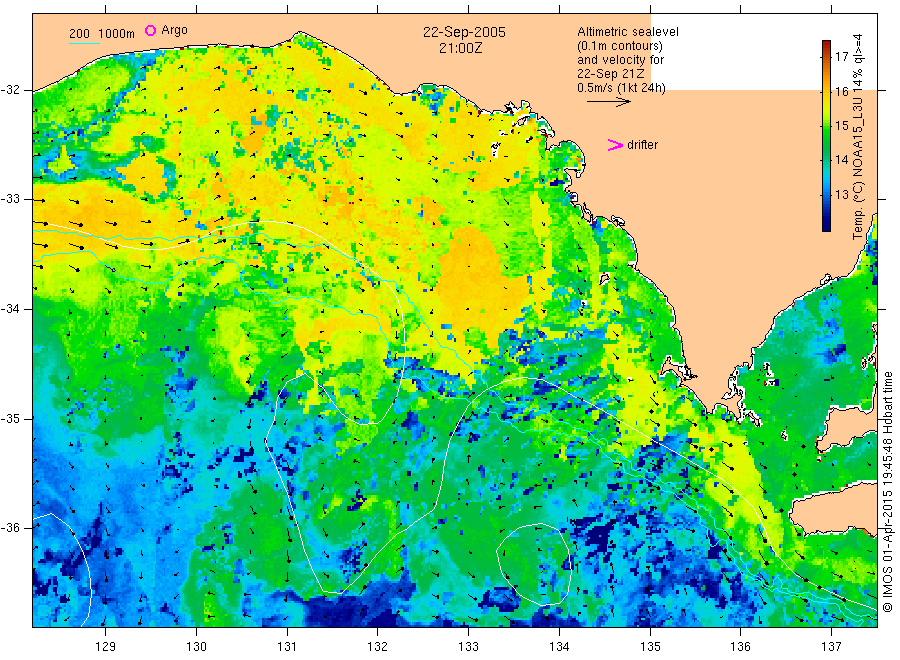
Task: Click the colorbar tick label 16
Action: [841, 91]
